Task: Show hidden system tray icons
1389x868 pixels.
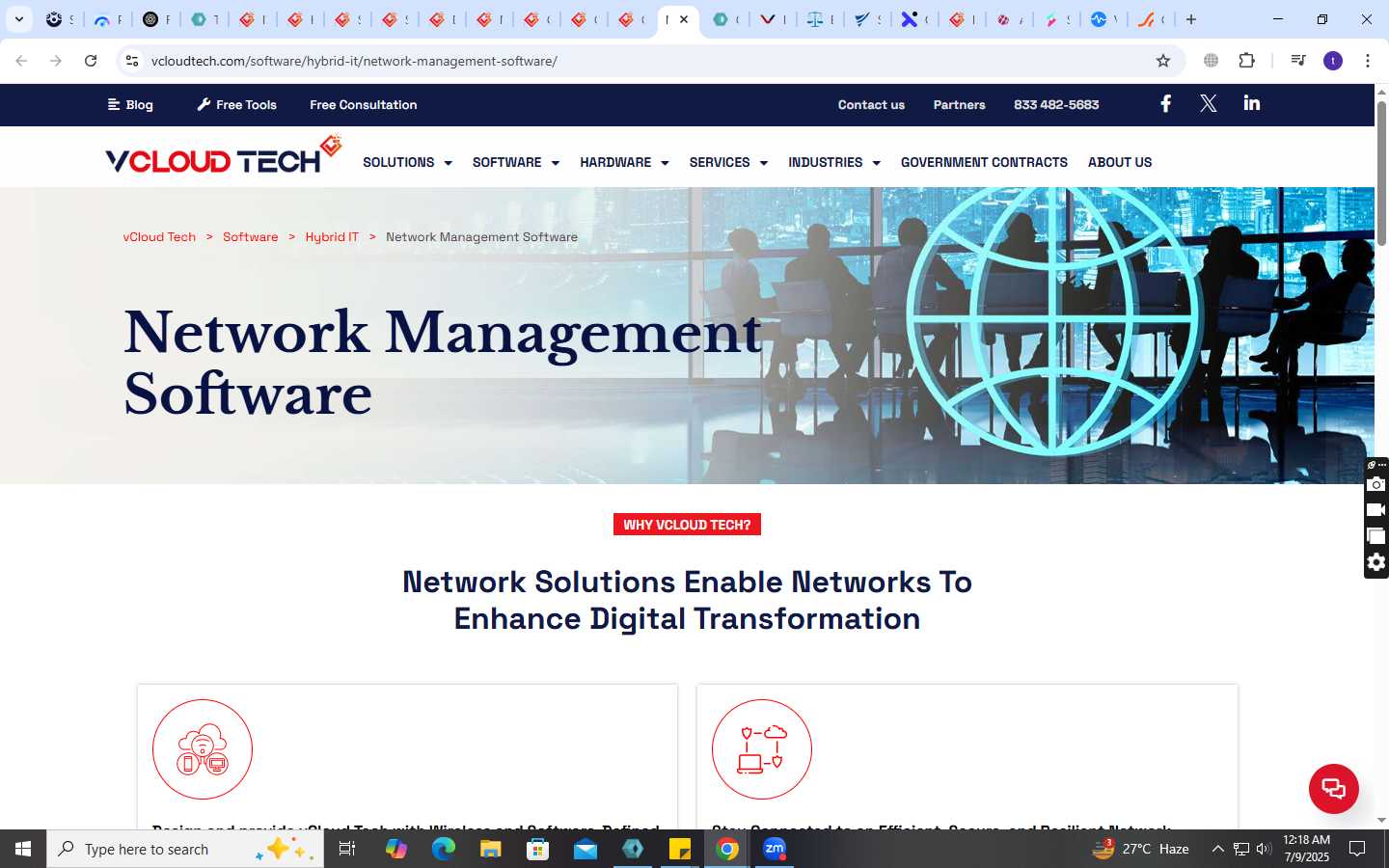Action: tap(1217, 849)
